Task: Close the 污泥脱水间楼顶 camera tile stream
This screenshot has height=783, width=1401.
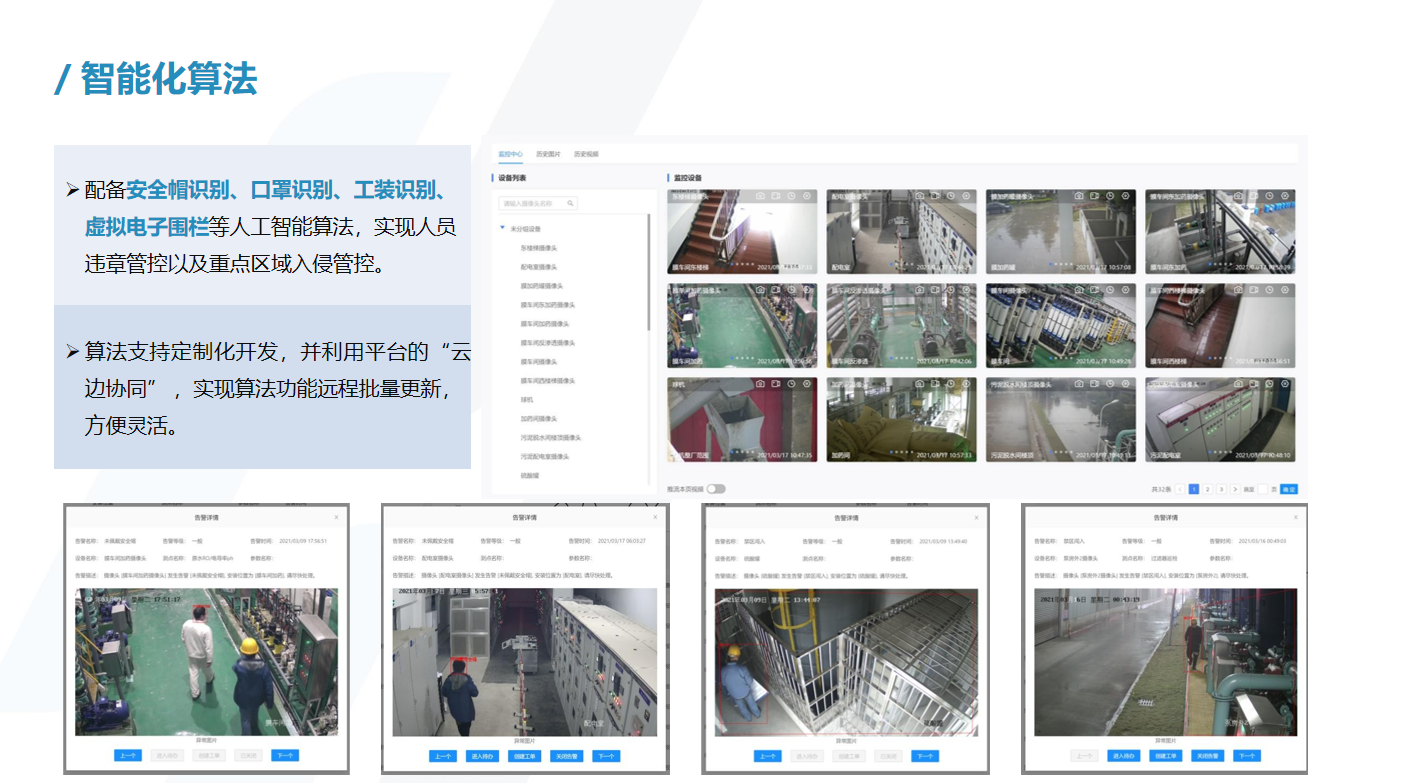Action: pos(1126,384)
